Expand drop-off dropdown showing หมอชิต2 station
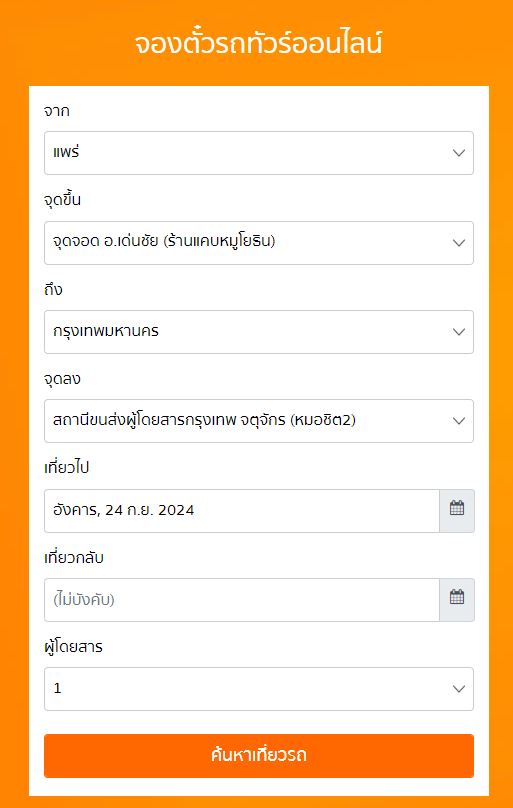Screen dimensions: 513x808 click(x=259, y=421)
